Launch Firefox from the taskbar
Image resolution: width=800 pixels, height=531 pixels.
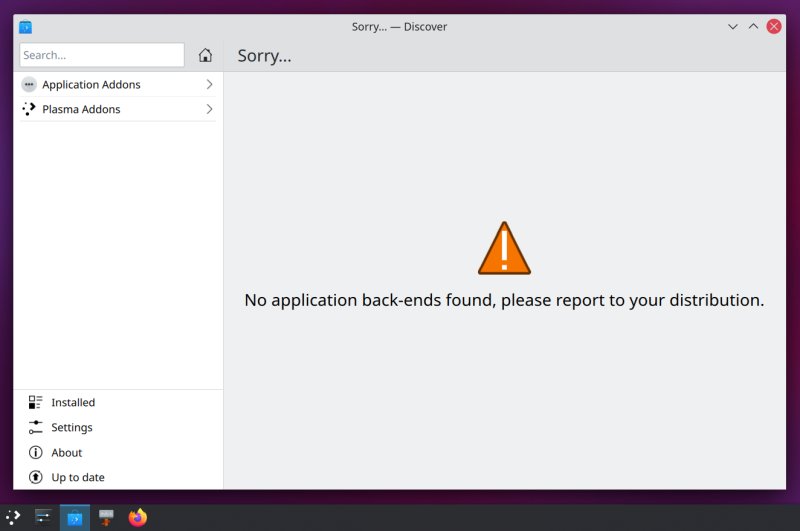coord(138,518)
